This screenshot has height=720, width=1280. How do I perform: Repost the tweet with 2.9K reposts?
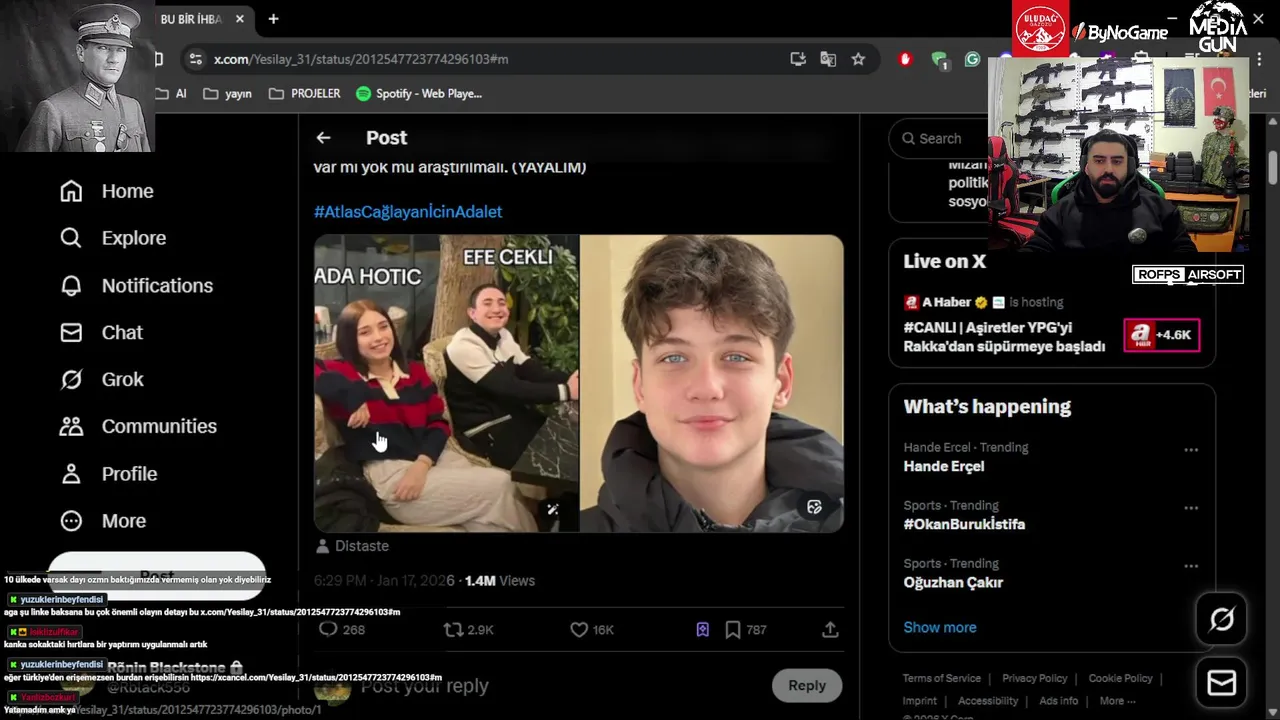pyautogui.click(x=468, y=629)
